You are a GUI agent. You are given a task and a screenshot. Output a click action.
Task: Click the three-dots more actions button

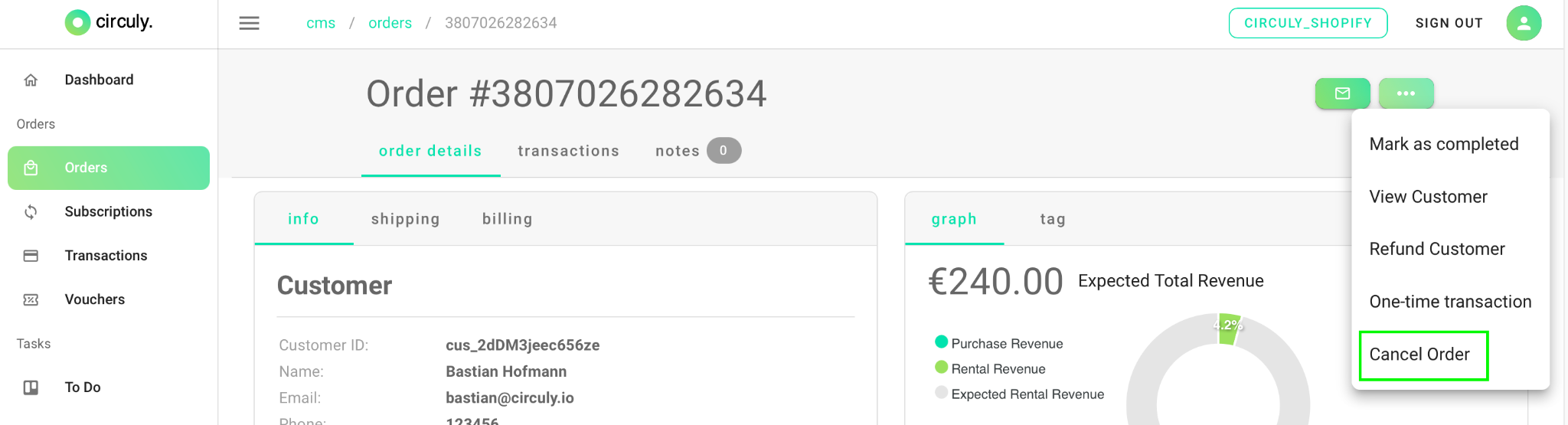click(x=1406, y=93)
